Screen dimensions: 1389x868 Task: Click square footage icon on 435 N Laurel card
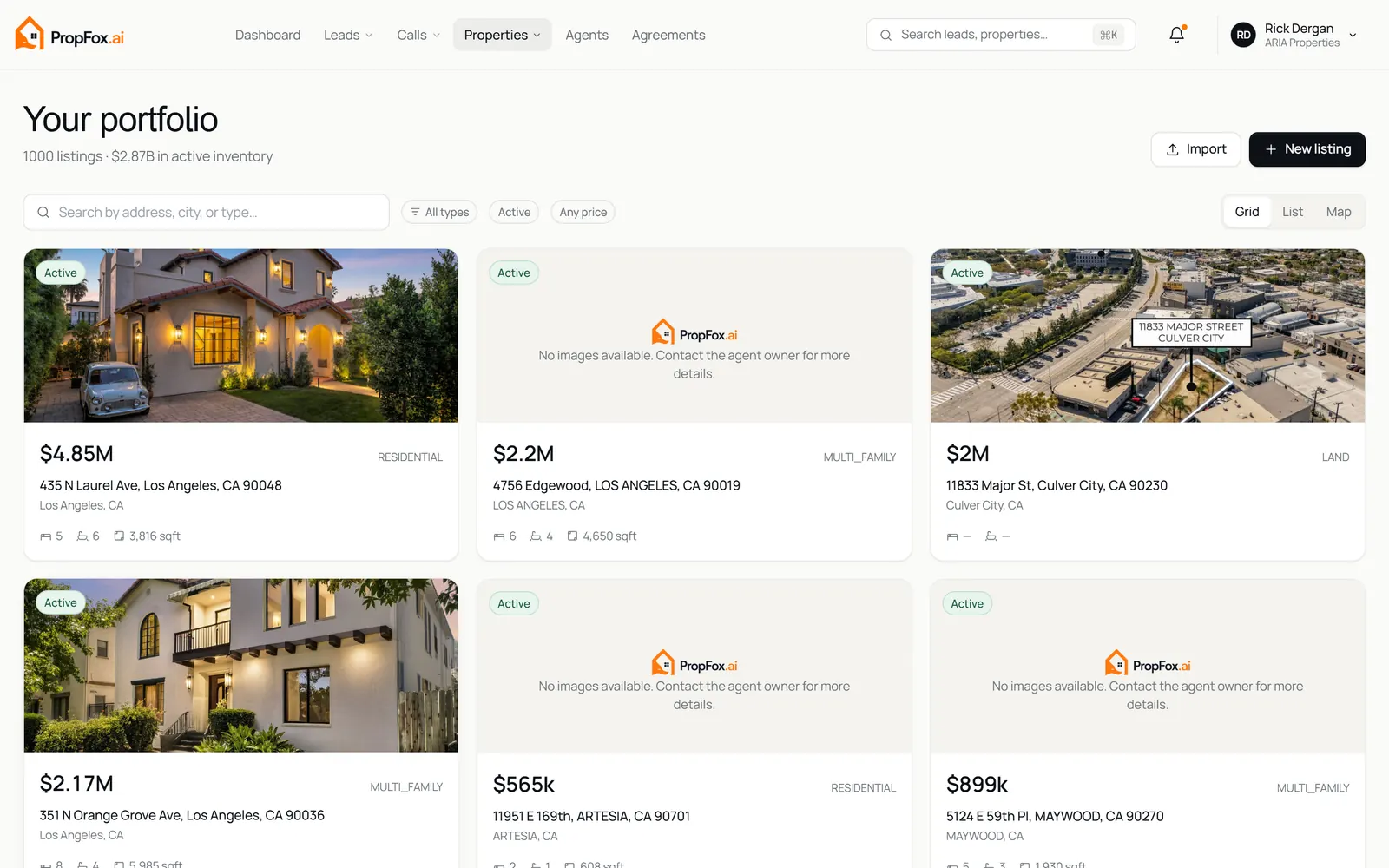pos(119,536)
